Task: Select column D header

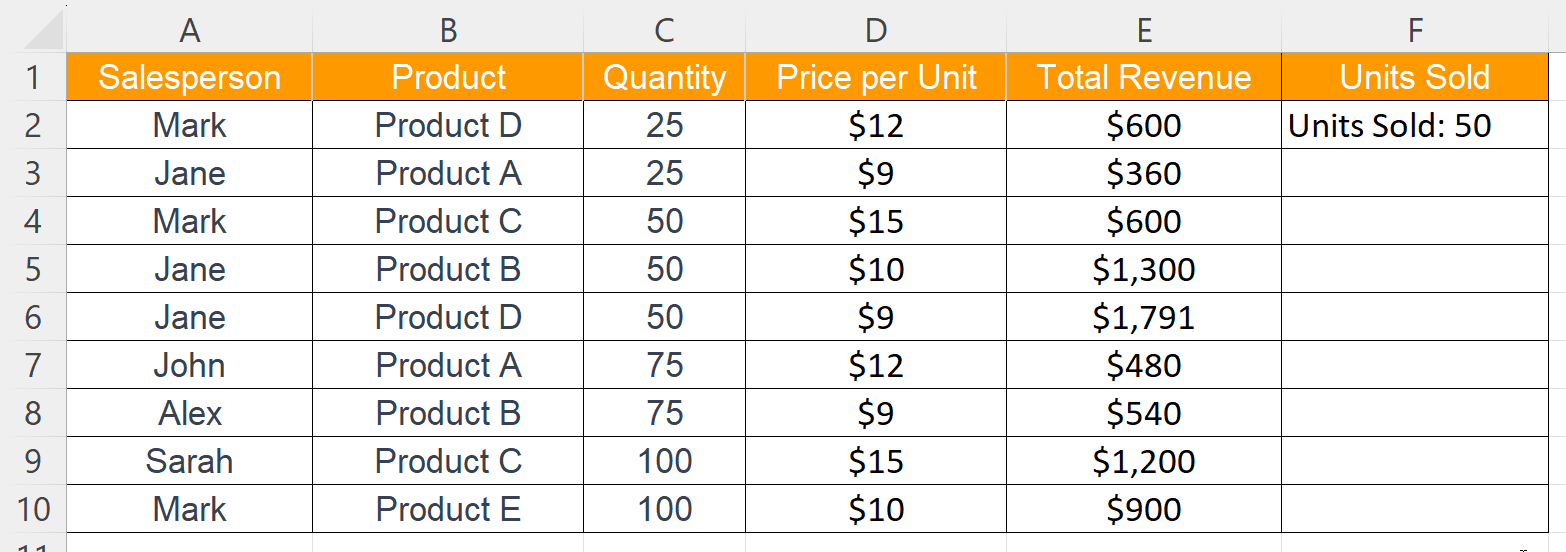Action: [876, 31]
